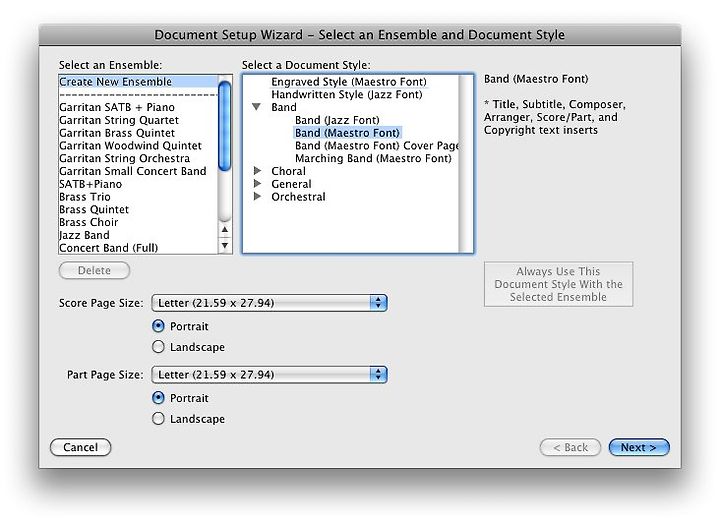Viewport: 720px width, 522px height.
Task: Select Engraved Style (Maestro Font)
Action: click(349, 82)
